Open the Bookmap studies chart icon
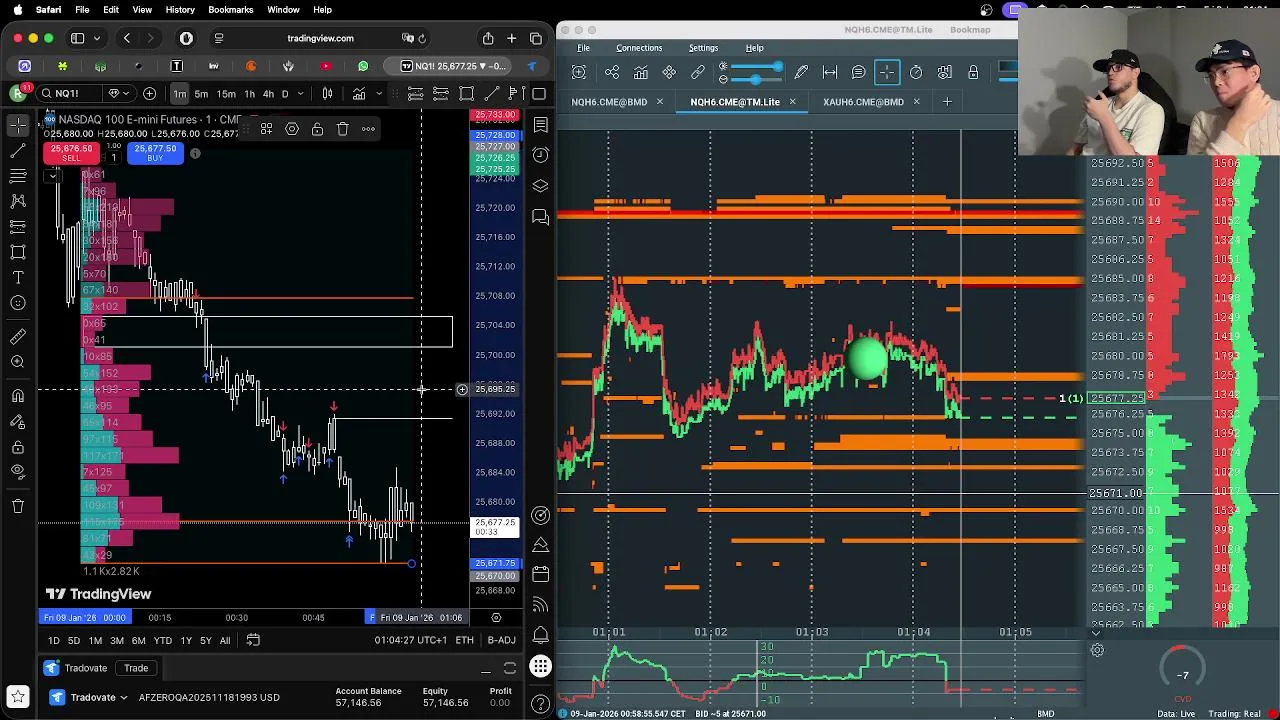Image resolution: width=1280 pixels, height=720 pixels. click(640, 72)
